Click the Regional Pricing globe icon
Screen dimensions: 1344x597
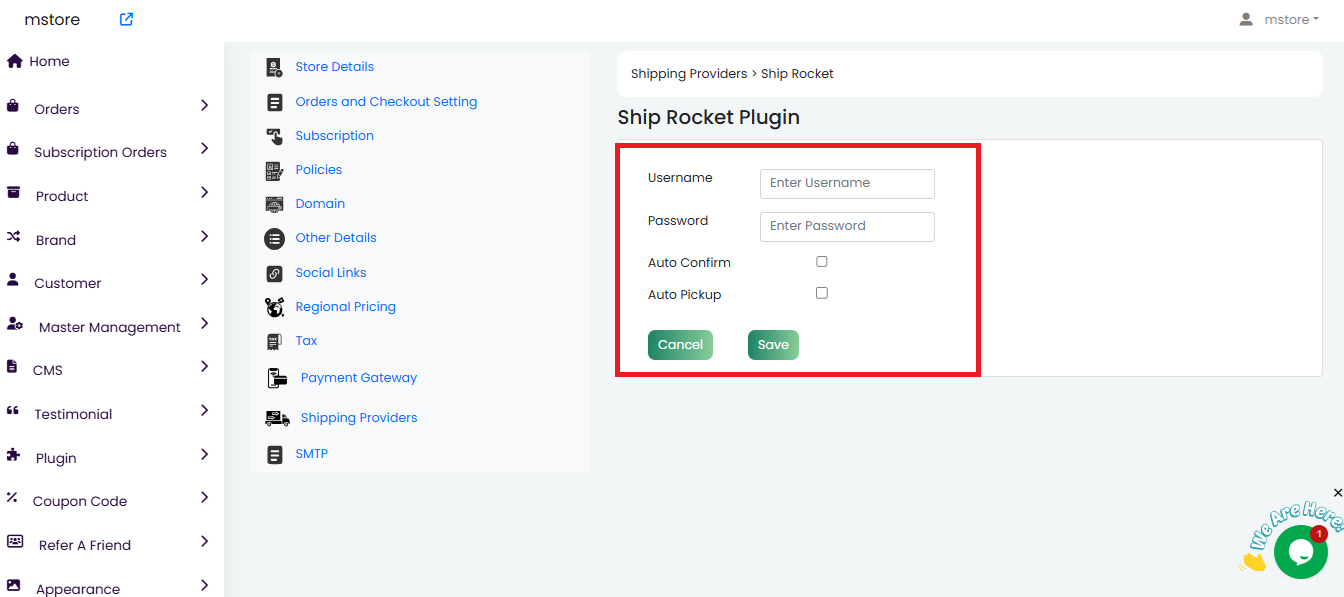274,307
